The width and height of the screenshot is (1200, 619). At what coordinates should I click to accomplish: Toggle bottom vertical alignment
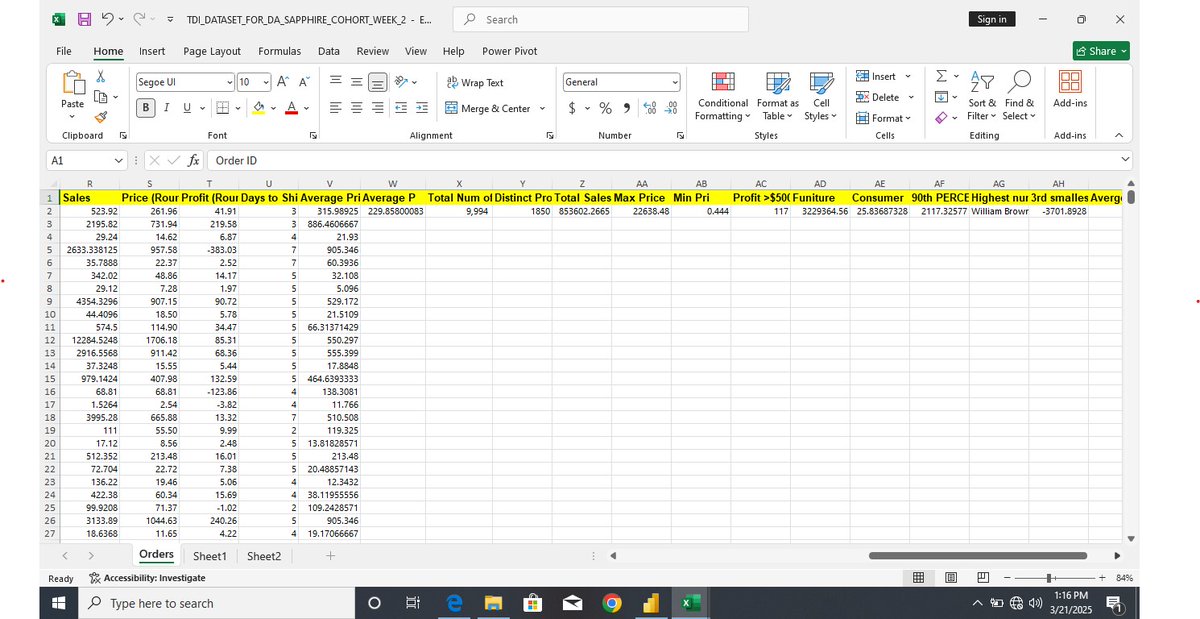pyautogui.click(x=376, y=83)
